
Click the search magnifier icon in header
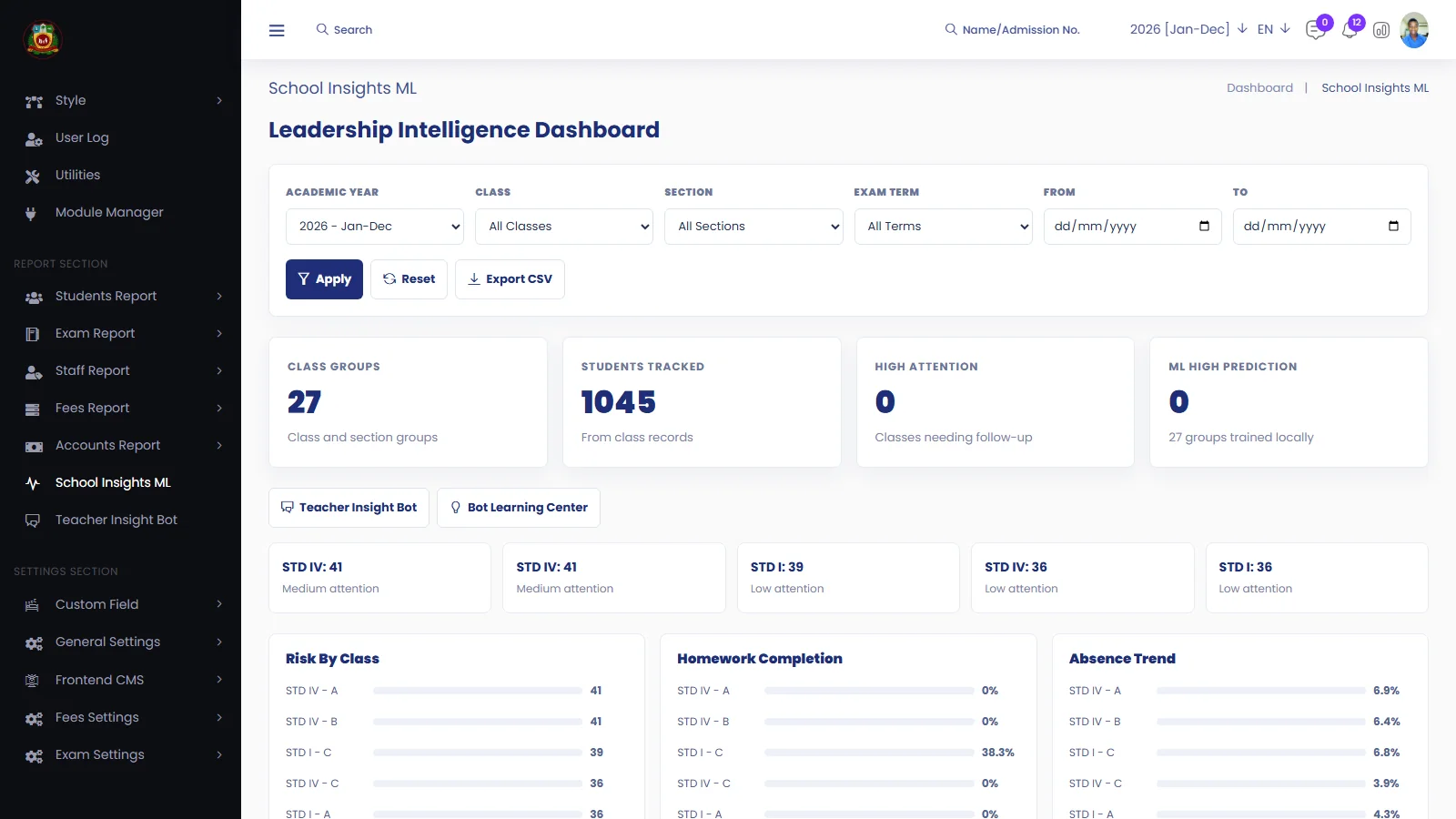(x=322, y=29)
